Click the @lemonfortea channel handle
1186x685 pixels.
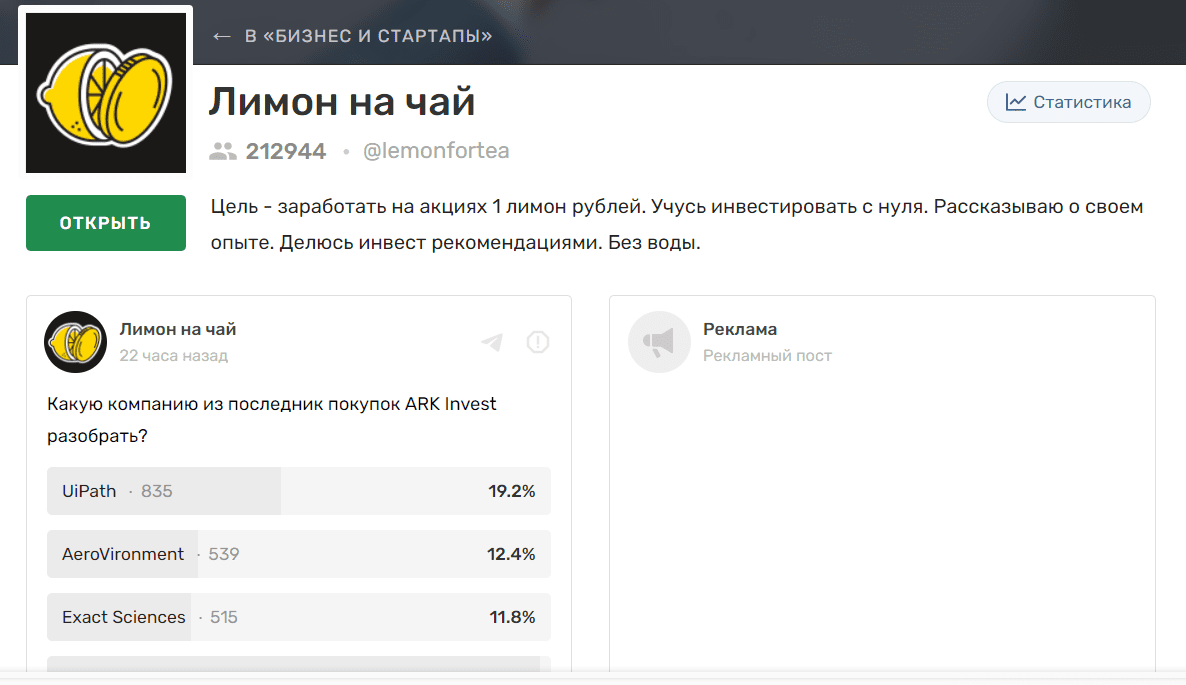tap(437, 150)
